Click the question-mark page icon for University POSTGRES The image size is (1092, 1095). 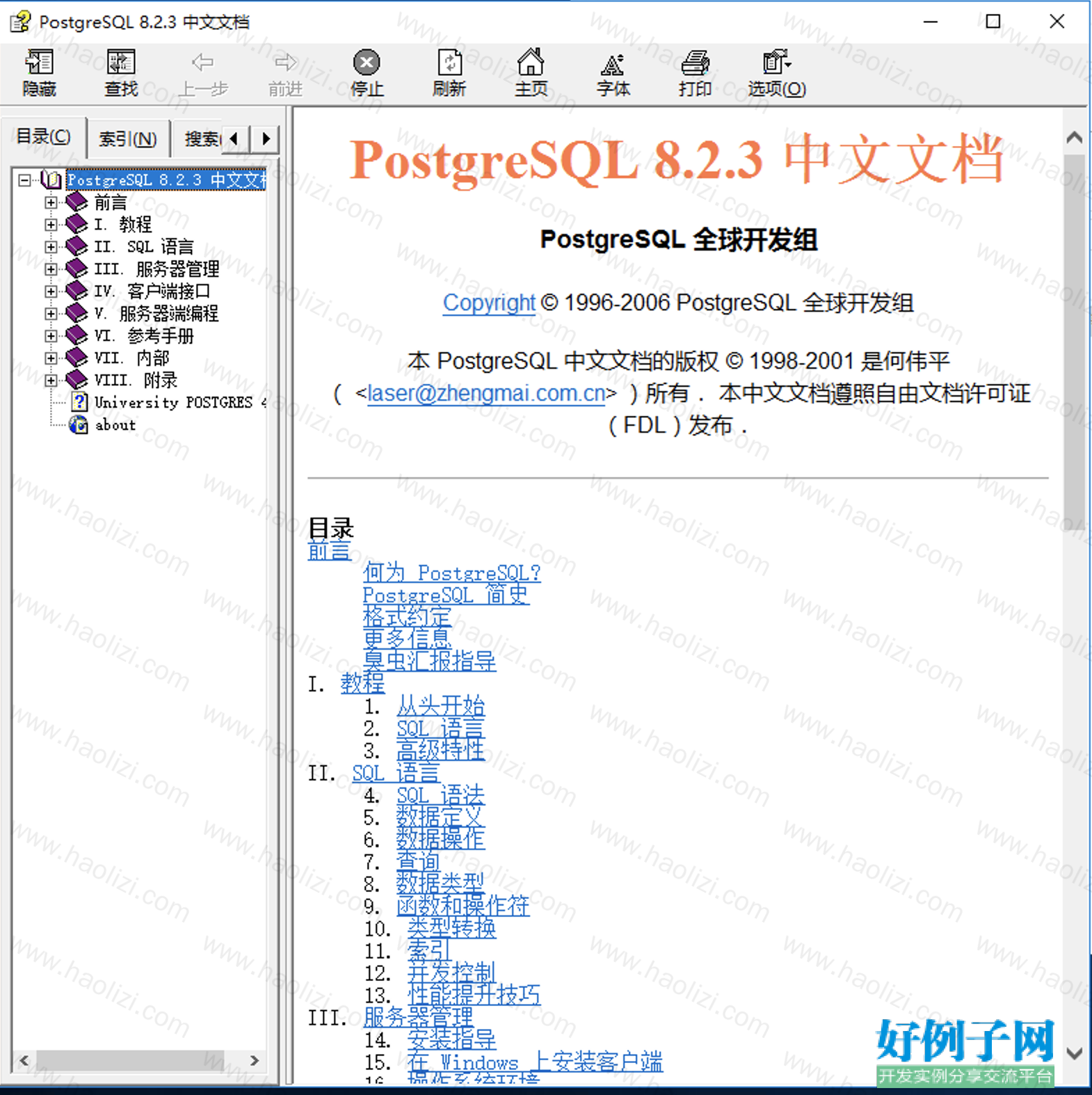(x=79, y=402)
